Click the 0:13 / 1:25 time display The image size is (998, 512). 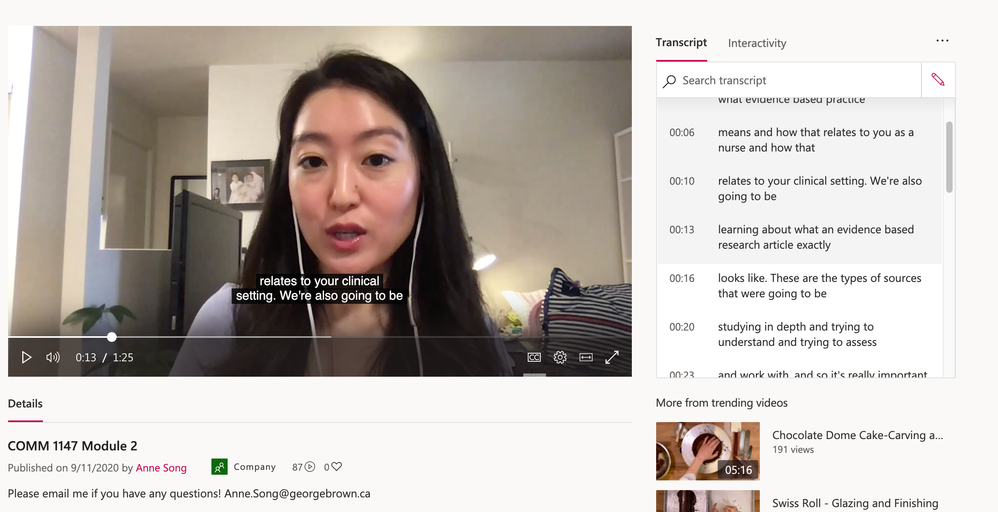104,357
